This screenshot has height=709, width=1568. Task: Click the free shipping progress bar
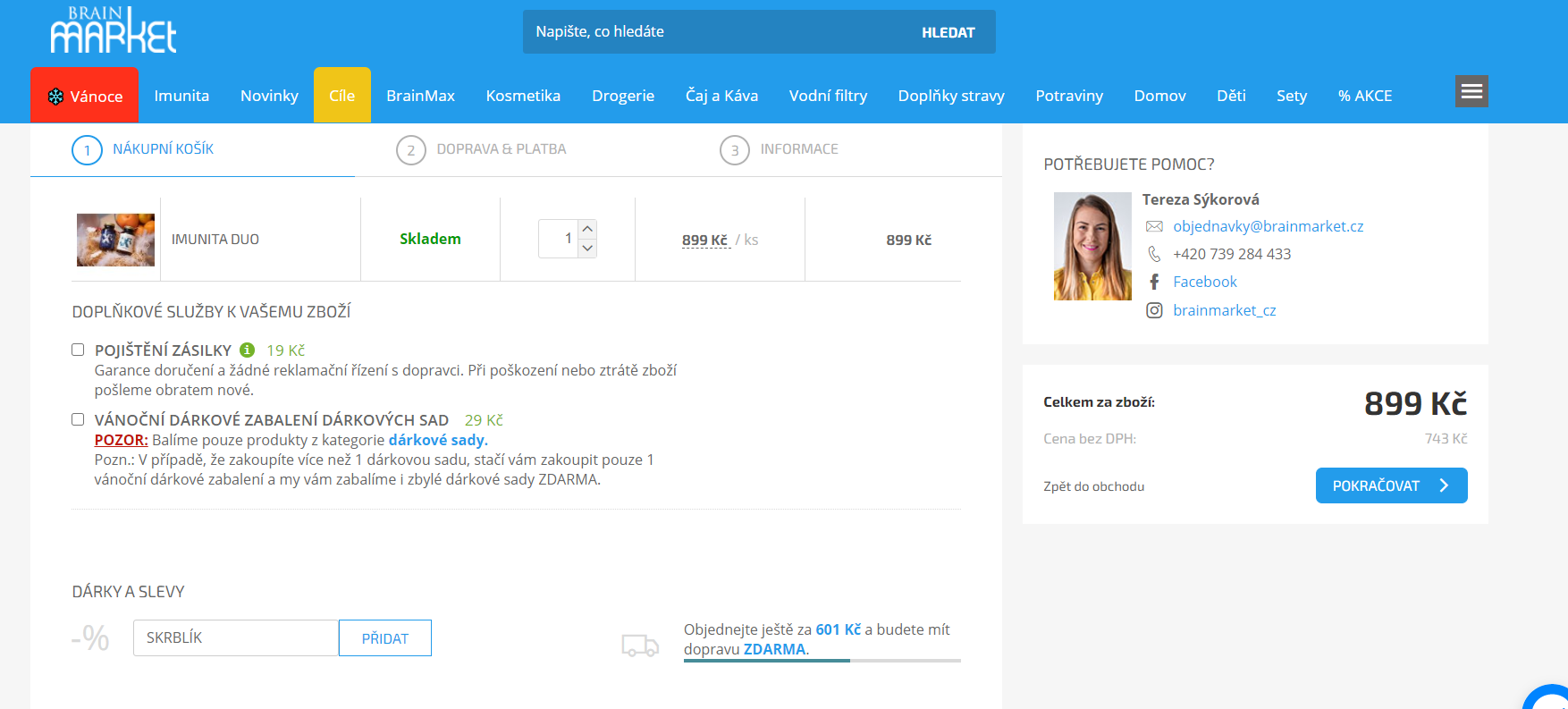click(822, 661)
